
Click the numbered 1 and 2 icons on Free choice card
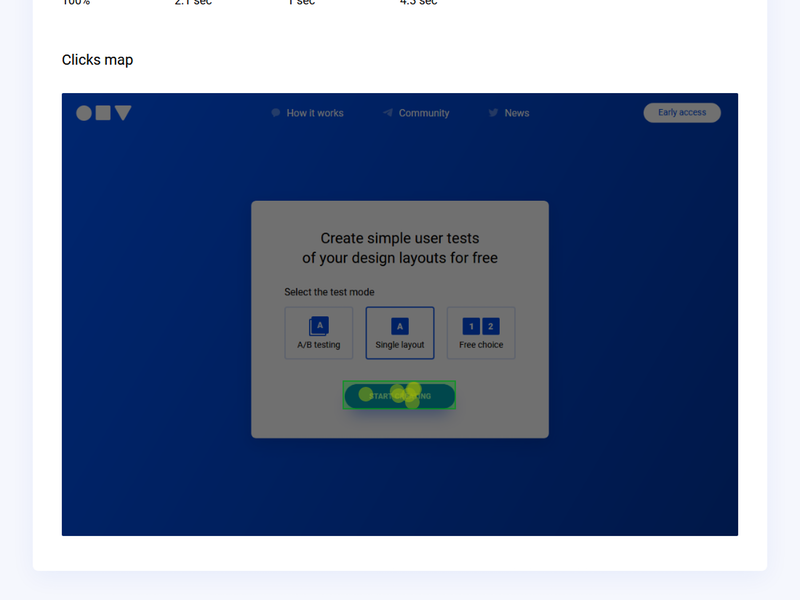pos(480,326)
